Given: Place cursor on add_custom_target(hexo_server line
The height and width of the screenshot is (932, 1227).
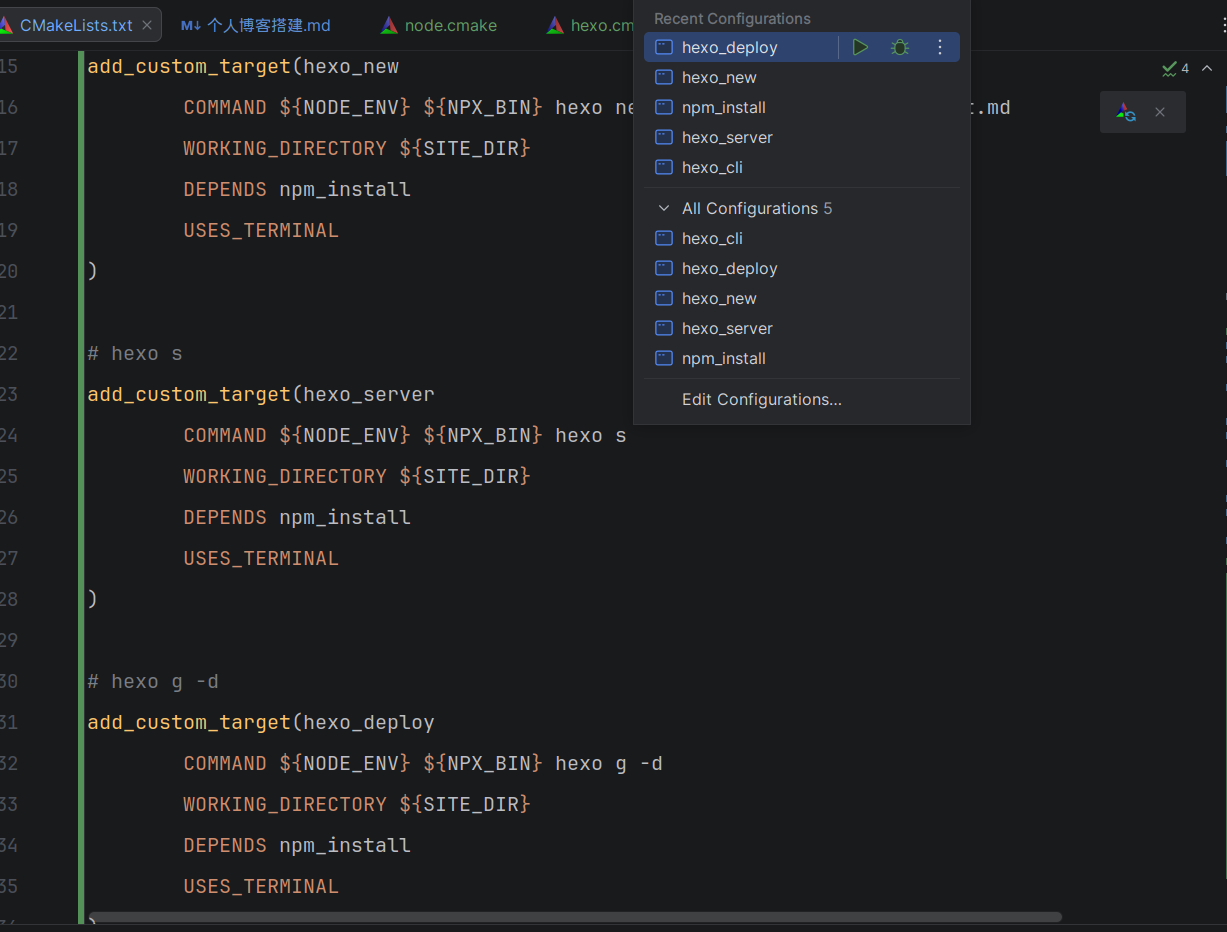Looking at the screenshot, I should [261, 394].
